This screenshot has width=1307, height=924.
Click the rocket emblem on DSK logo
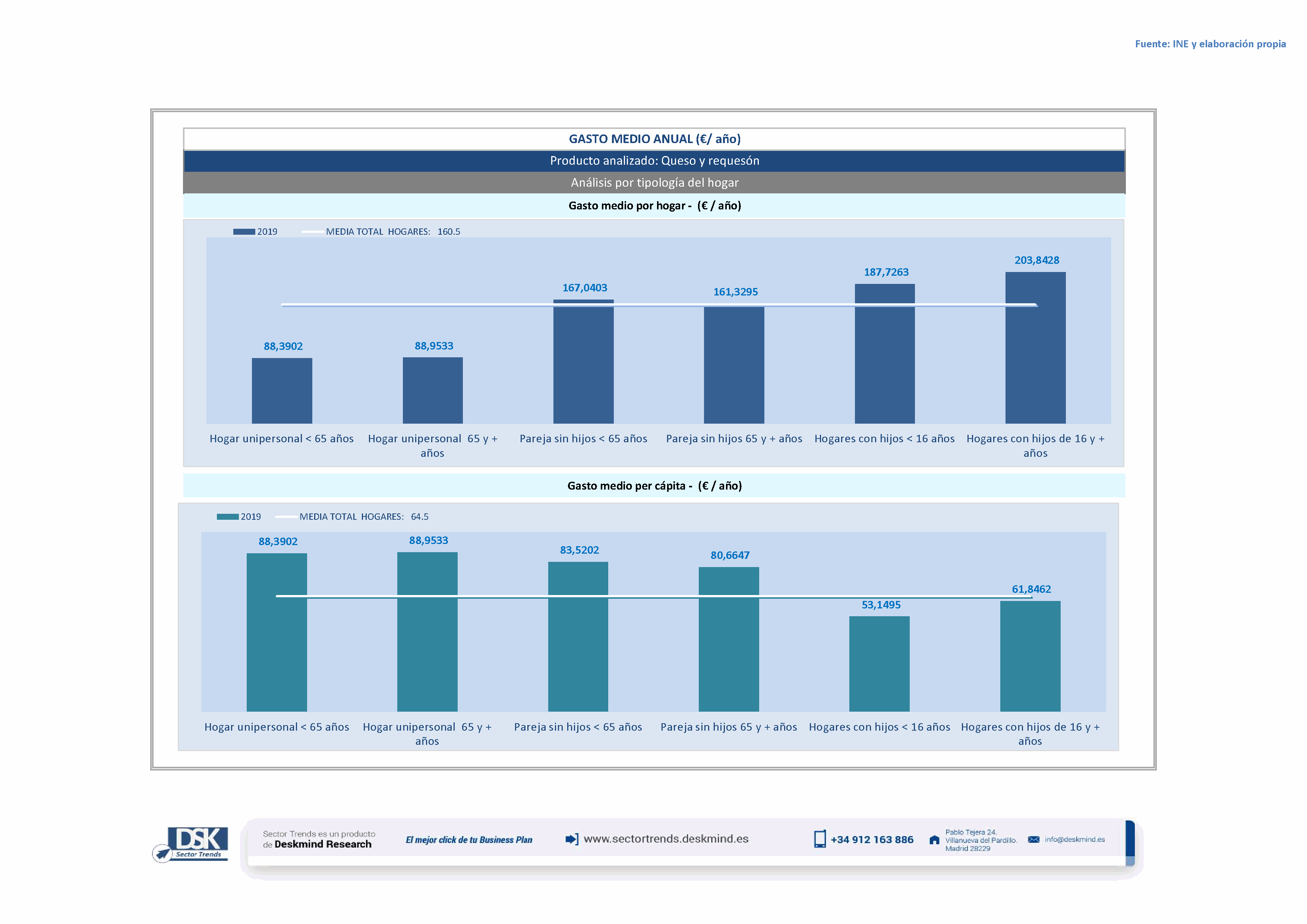click(163, 854)
